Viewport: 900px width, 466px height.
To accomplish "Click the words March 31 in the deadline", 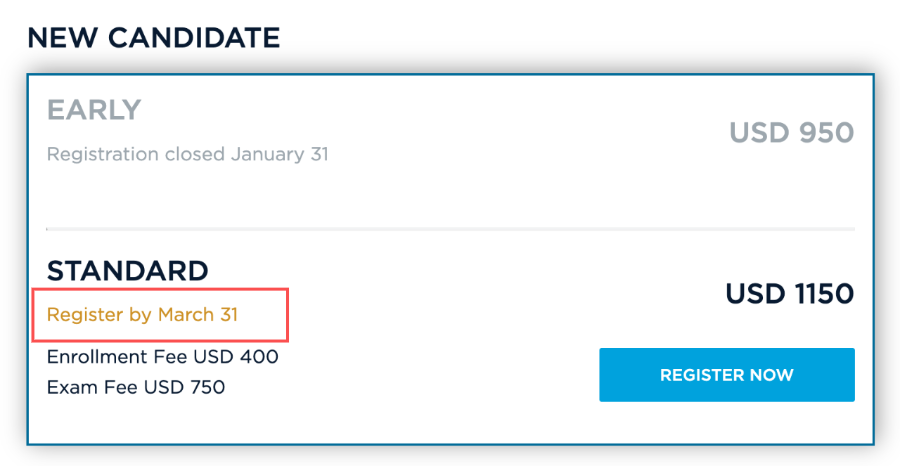I will (x=197, y=314).
